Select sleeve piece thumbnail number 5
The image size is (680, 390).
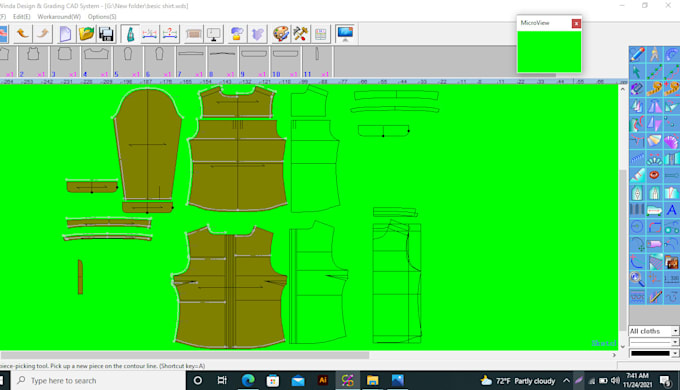(x=128, y=62)
